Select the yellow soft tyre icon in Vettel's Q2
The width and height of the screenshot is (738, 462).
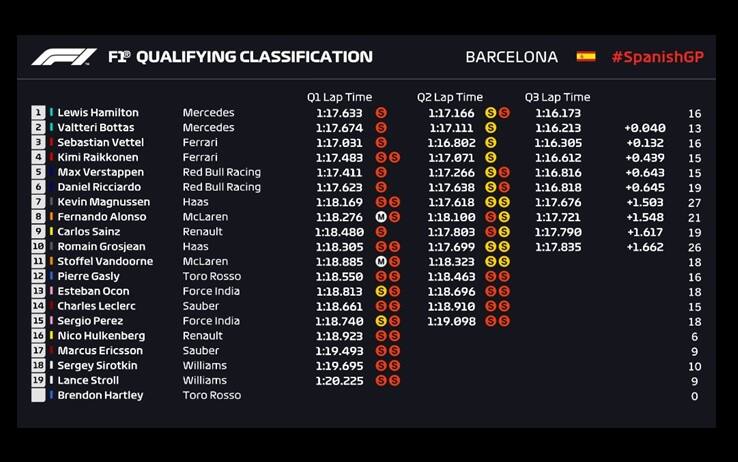[491, 143]
